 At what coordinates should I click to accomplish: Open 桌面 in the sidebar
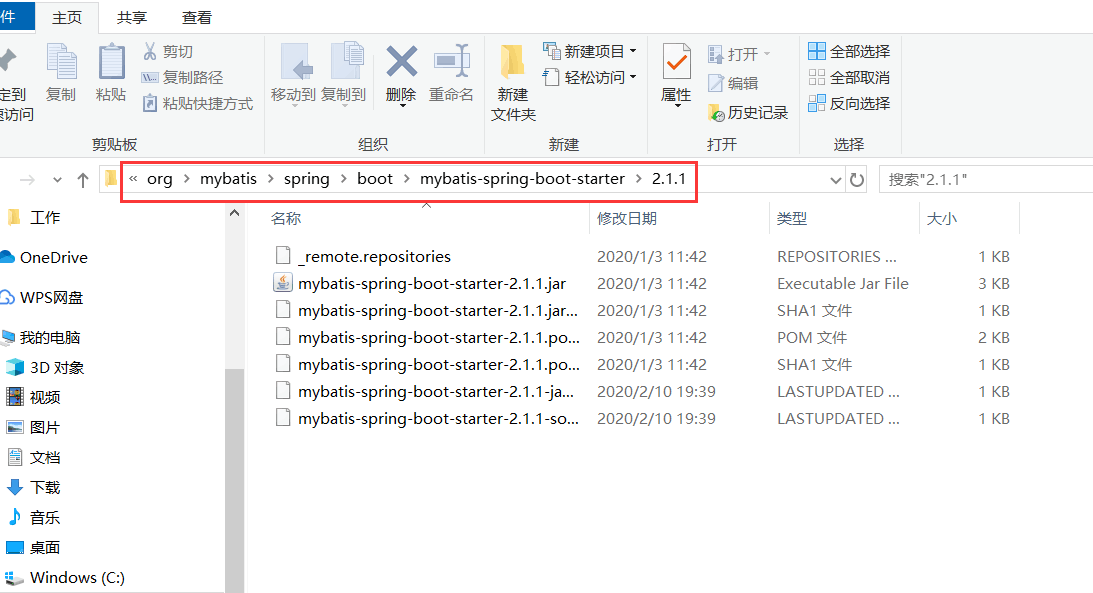33,548
